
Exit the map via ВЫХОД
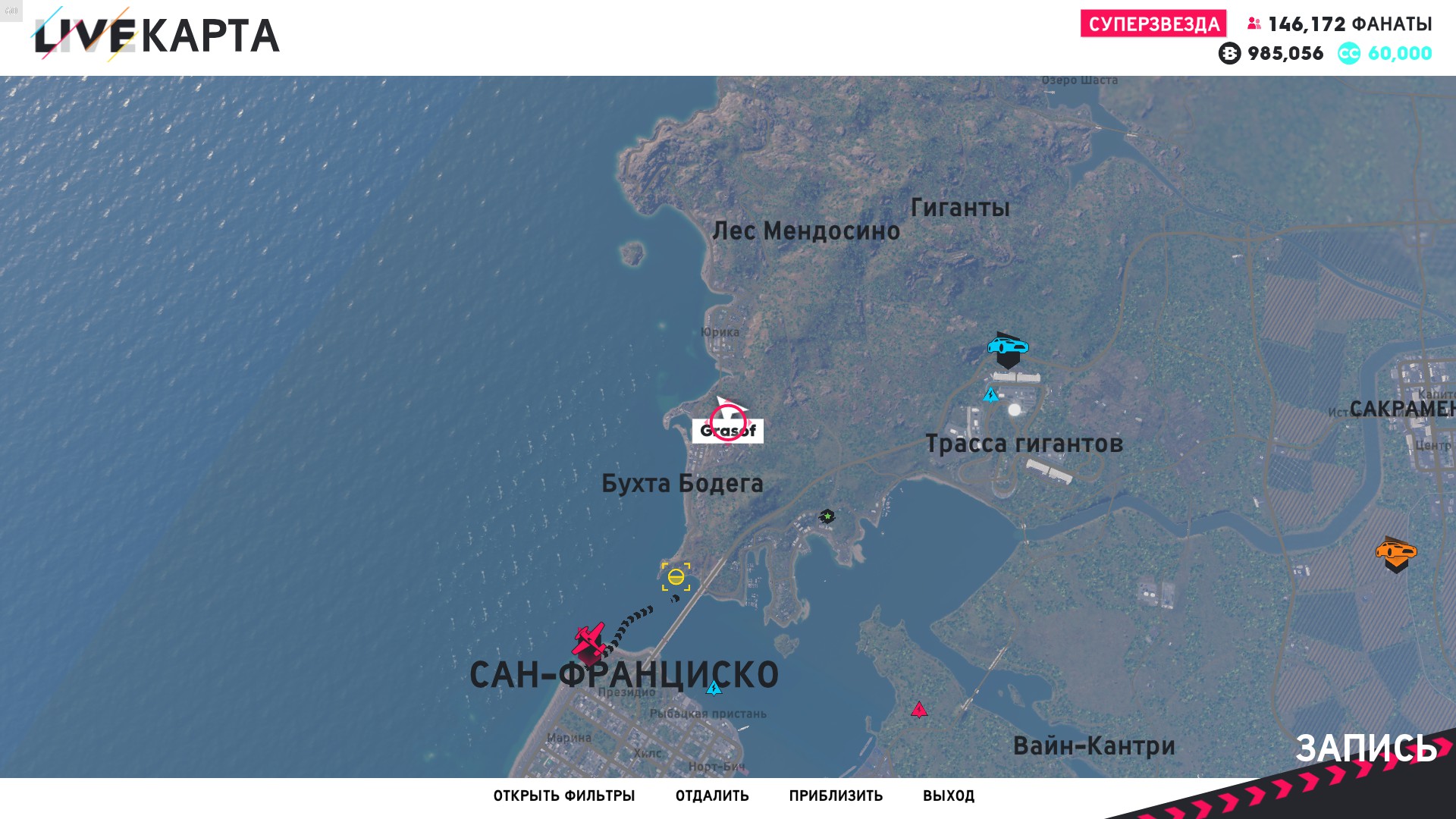[949, 796]
